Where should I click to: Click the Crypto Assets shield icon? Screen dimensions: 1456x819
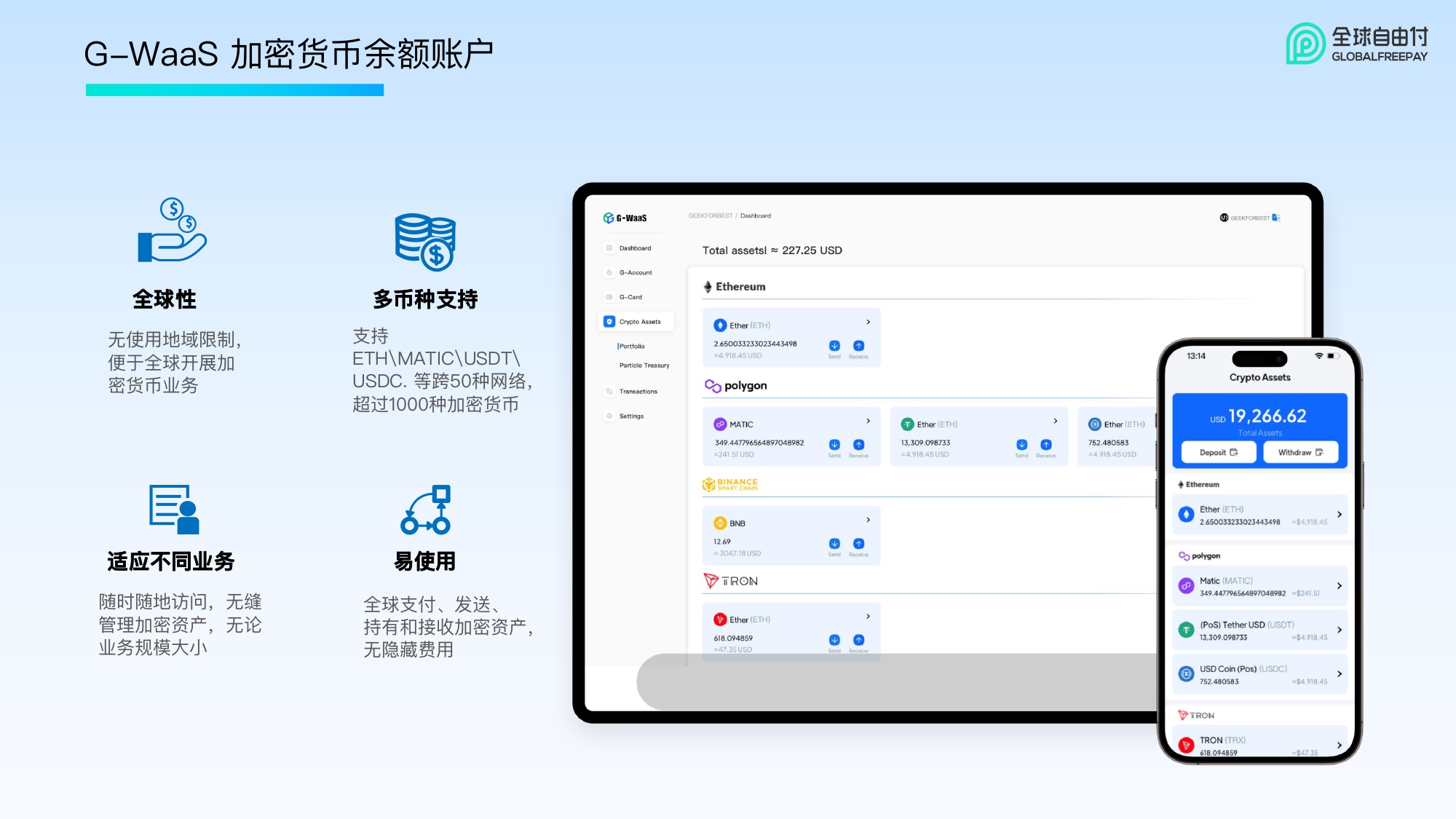tap(609, 322)
